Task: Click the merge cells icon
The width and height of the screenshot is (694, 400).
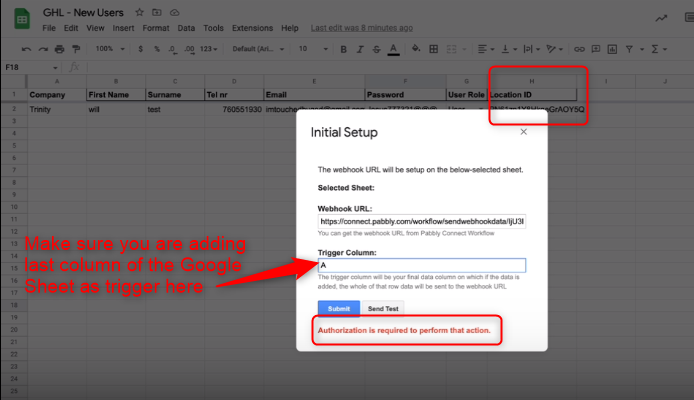Action: tap(451, 49)
